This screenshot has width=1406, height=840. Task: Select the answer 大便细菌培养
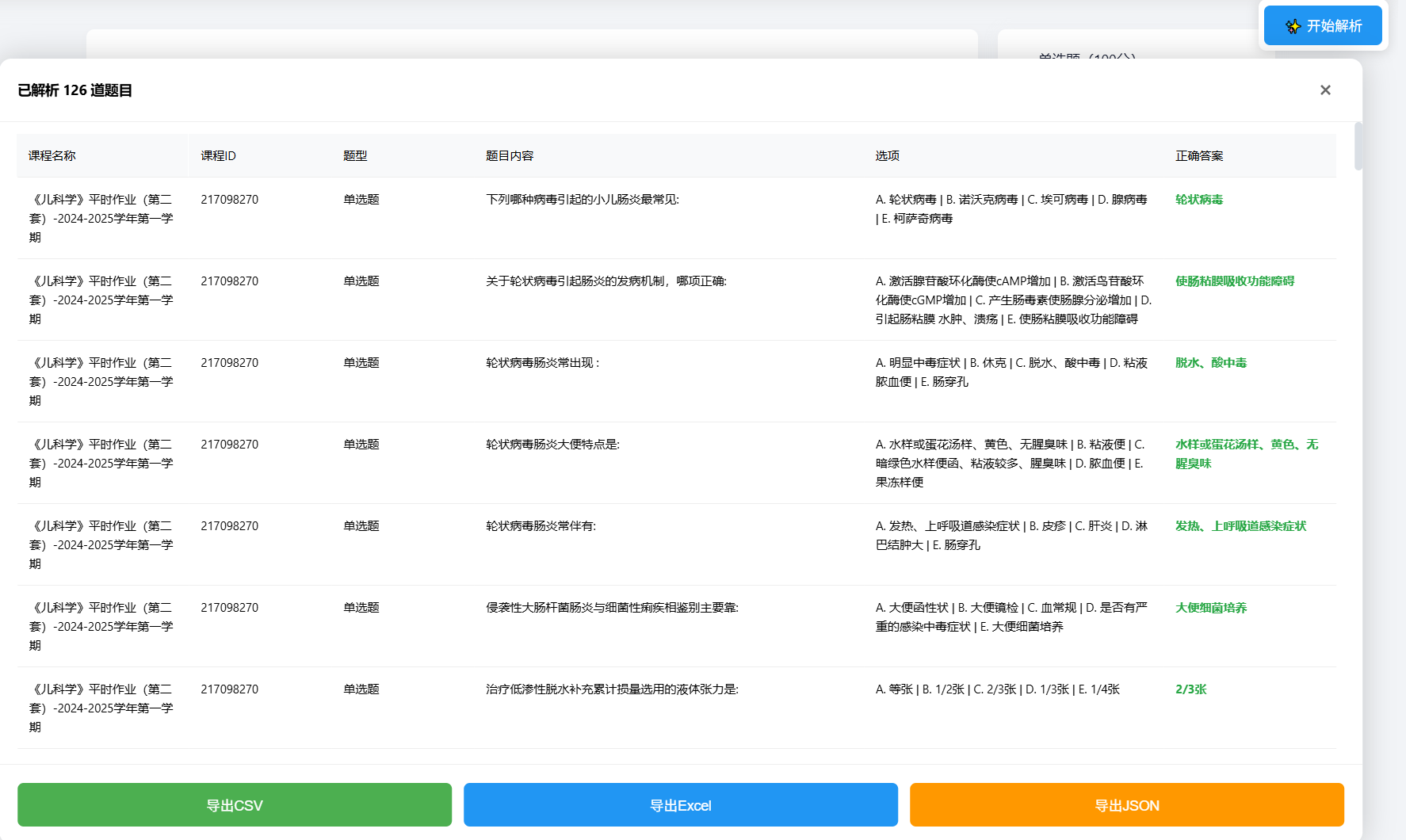tap(1210, 608)
